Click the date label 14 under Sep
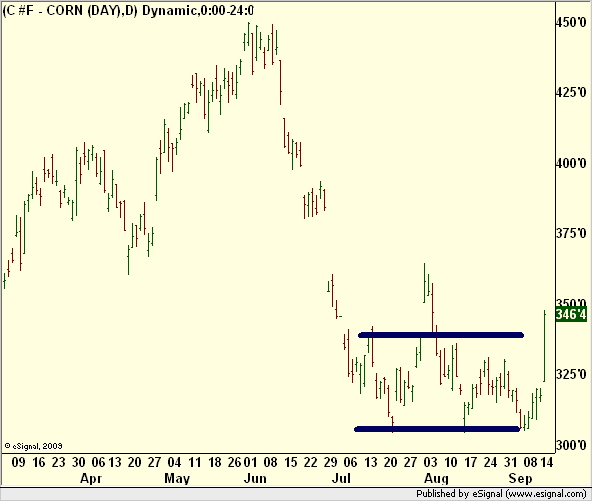The width and height of the screenshot is (592, 501). [547, 462]
